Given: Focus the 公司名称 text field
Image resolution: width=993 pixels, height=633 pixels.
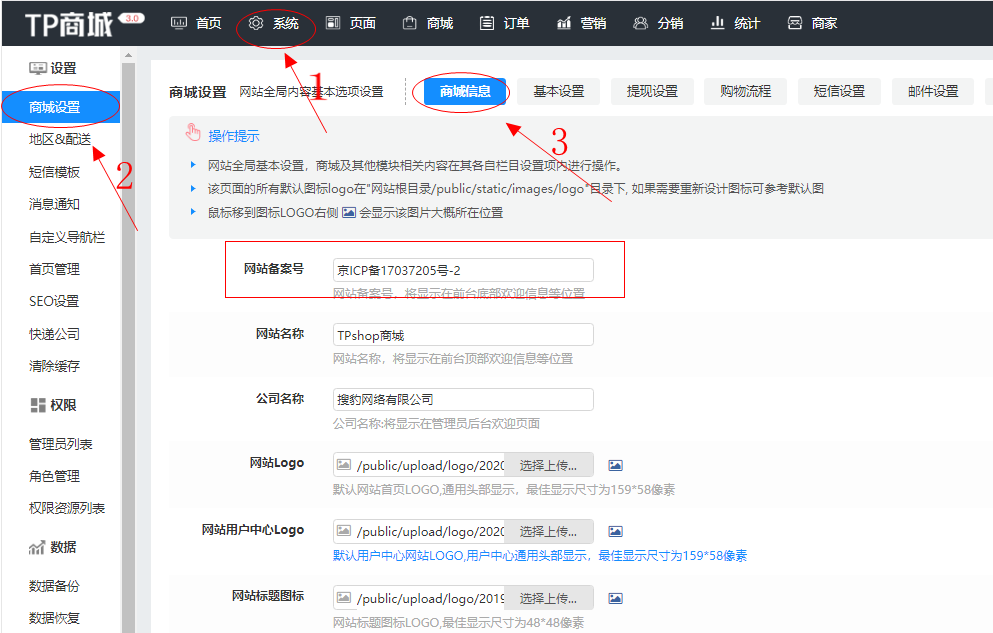Looking at the screenshot, I should (x=463, y=399).
